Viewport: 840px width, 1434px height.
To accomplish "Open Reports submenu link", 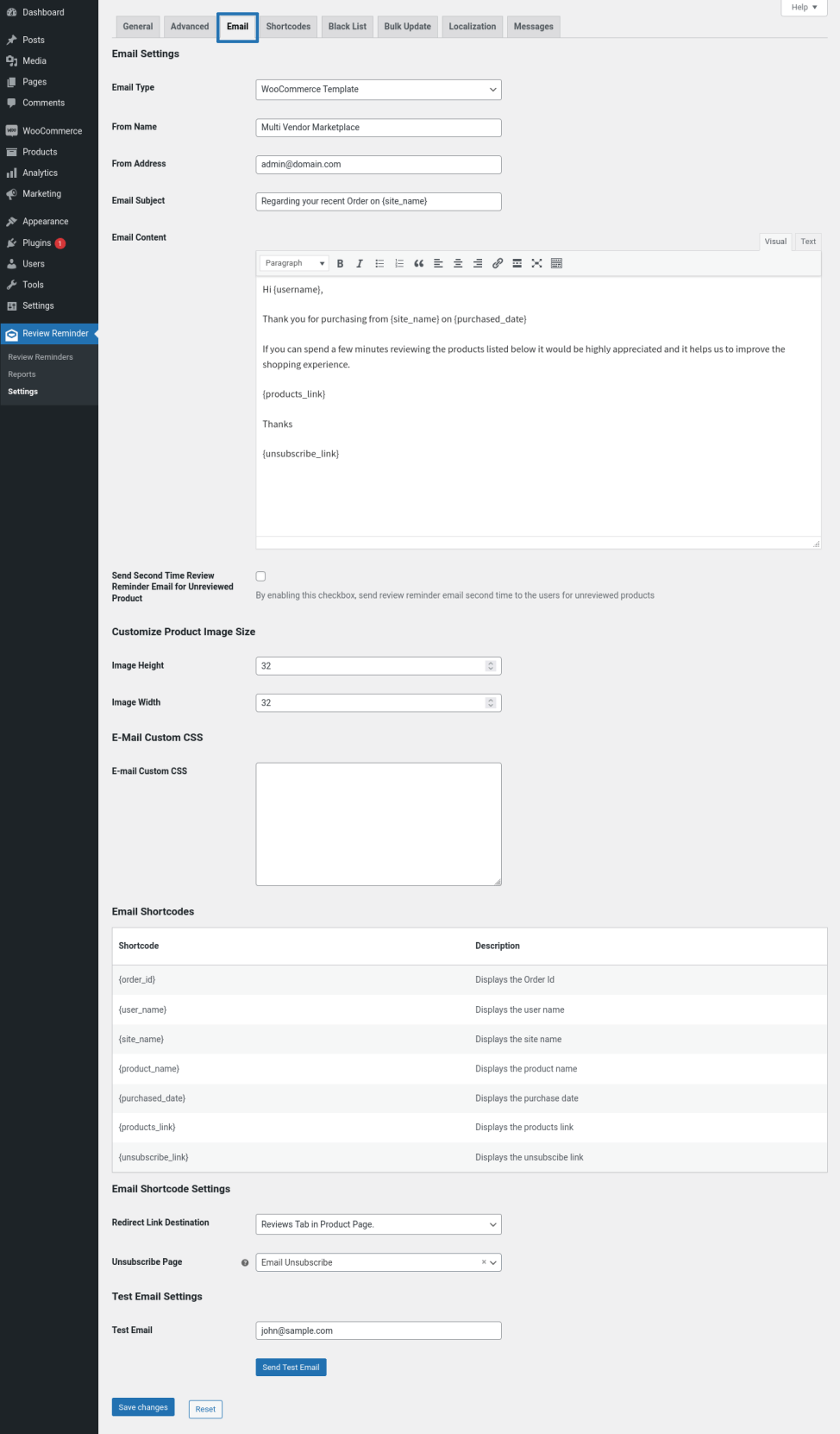I will click(22, 374).
